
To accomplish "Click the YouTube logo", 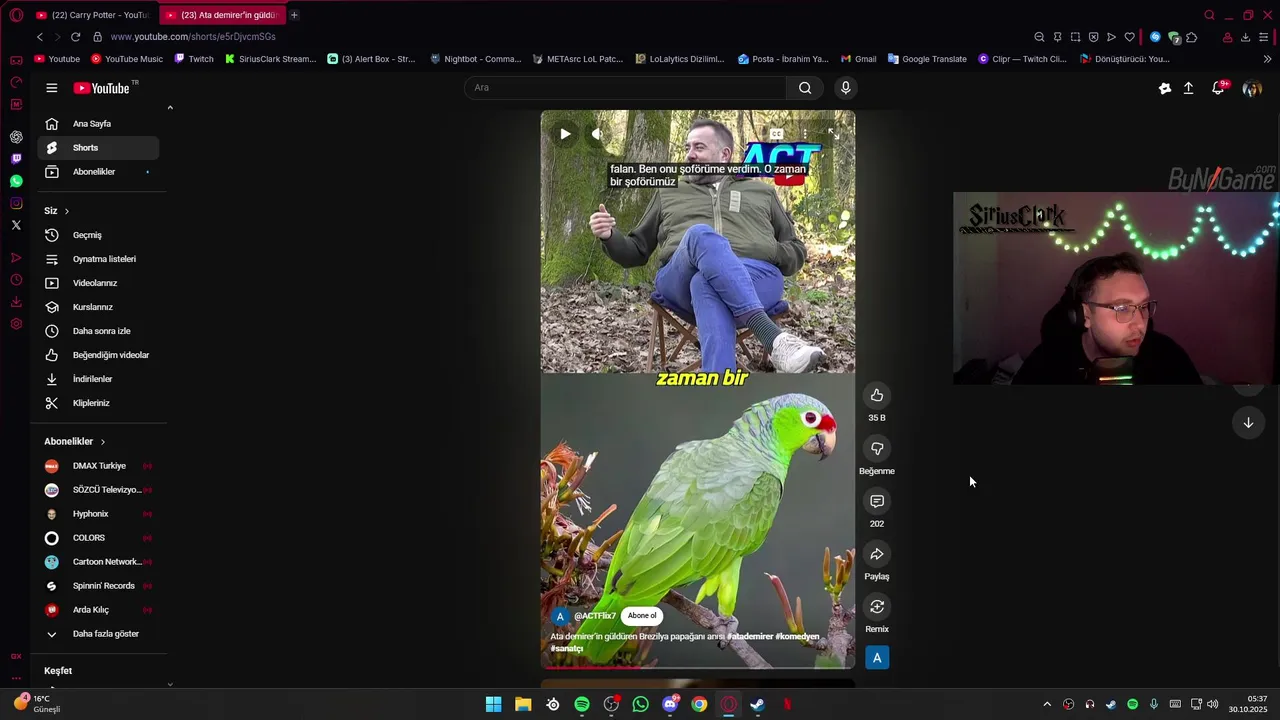I will (x=102, y=88).
